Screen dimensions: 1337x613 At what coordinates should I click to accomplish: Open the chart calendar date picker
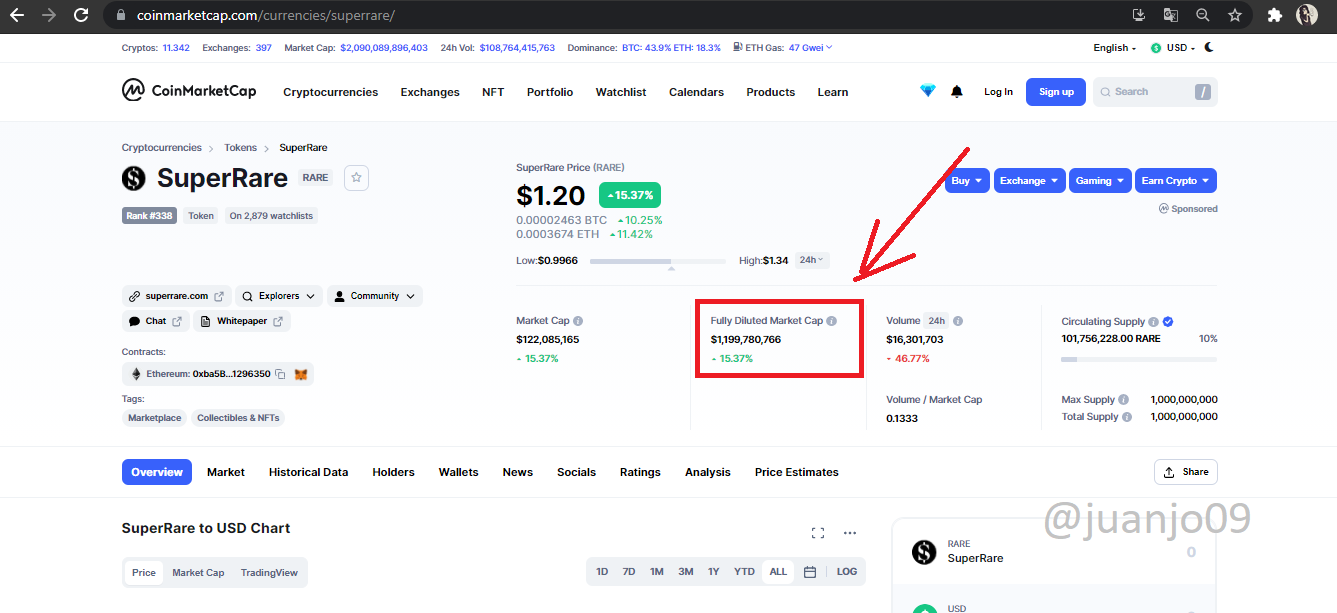(810, 572)
